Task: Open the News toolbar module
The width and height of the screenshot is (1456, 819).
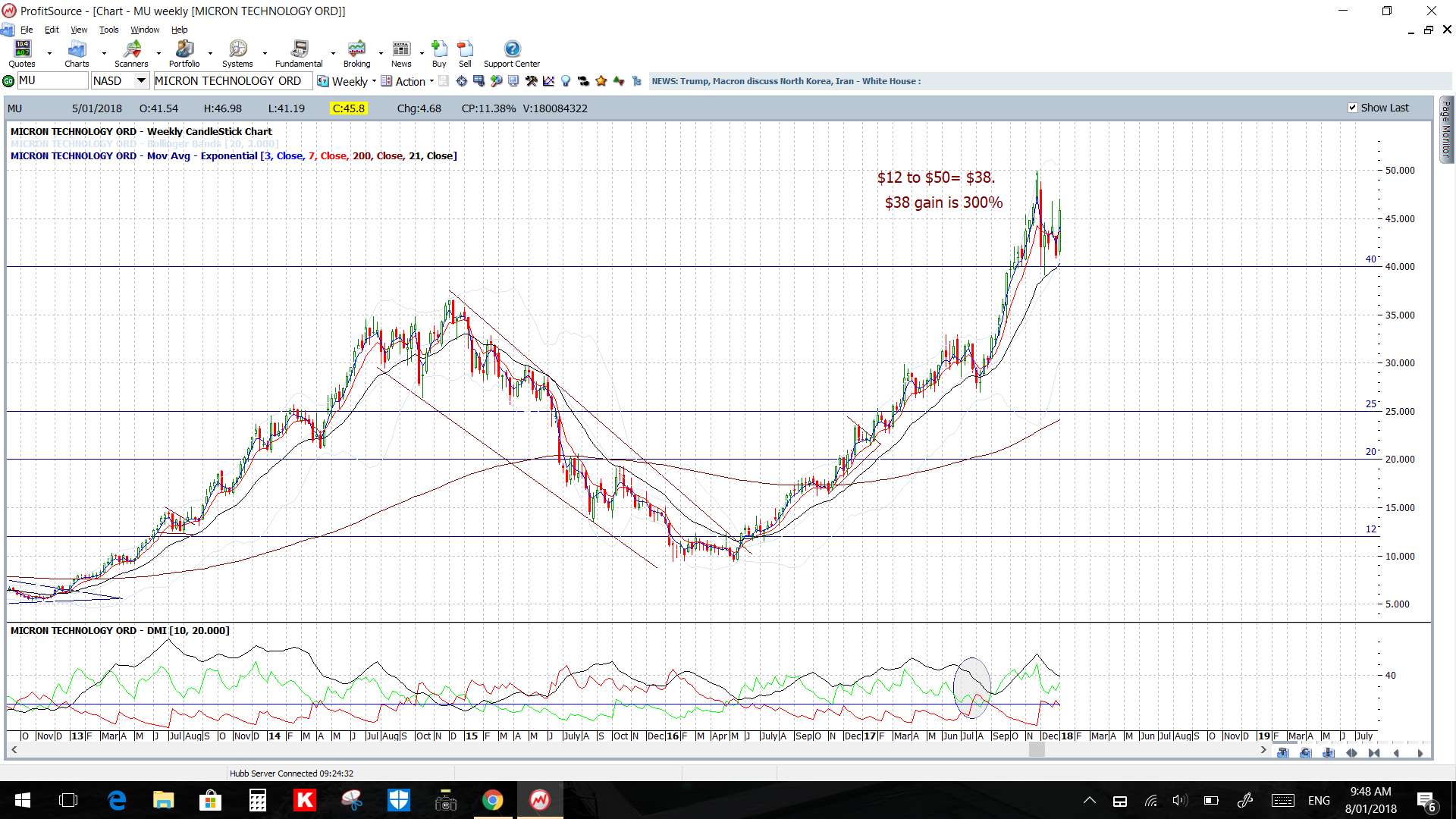Action: 401,54
